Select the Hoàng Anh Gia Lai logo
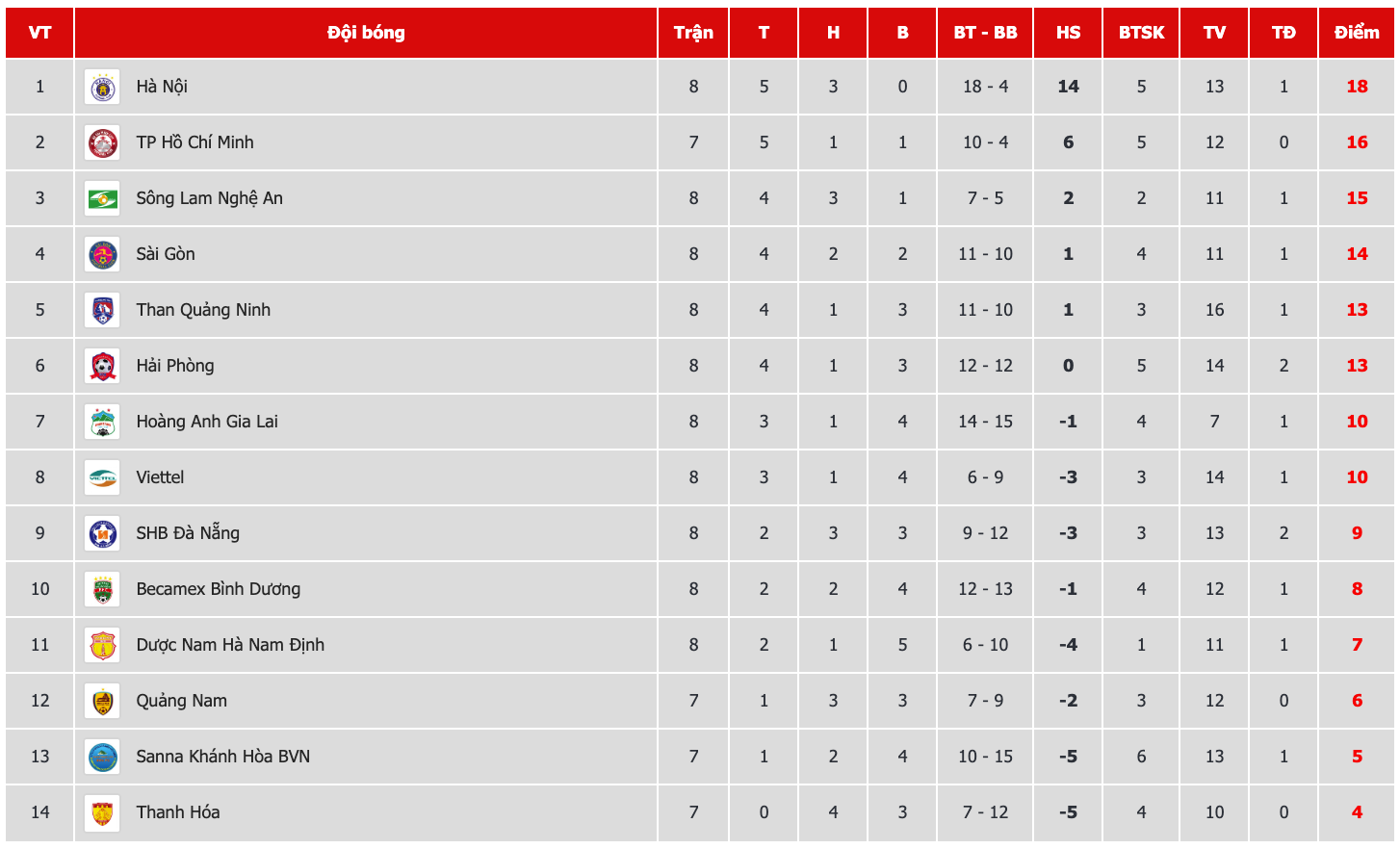The width and height of the screenshot is (1400, 849). point(102,423)
